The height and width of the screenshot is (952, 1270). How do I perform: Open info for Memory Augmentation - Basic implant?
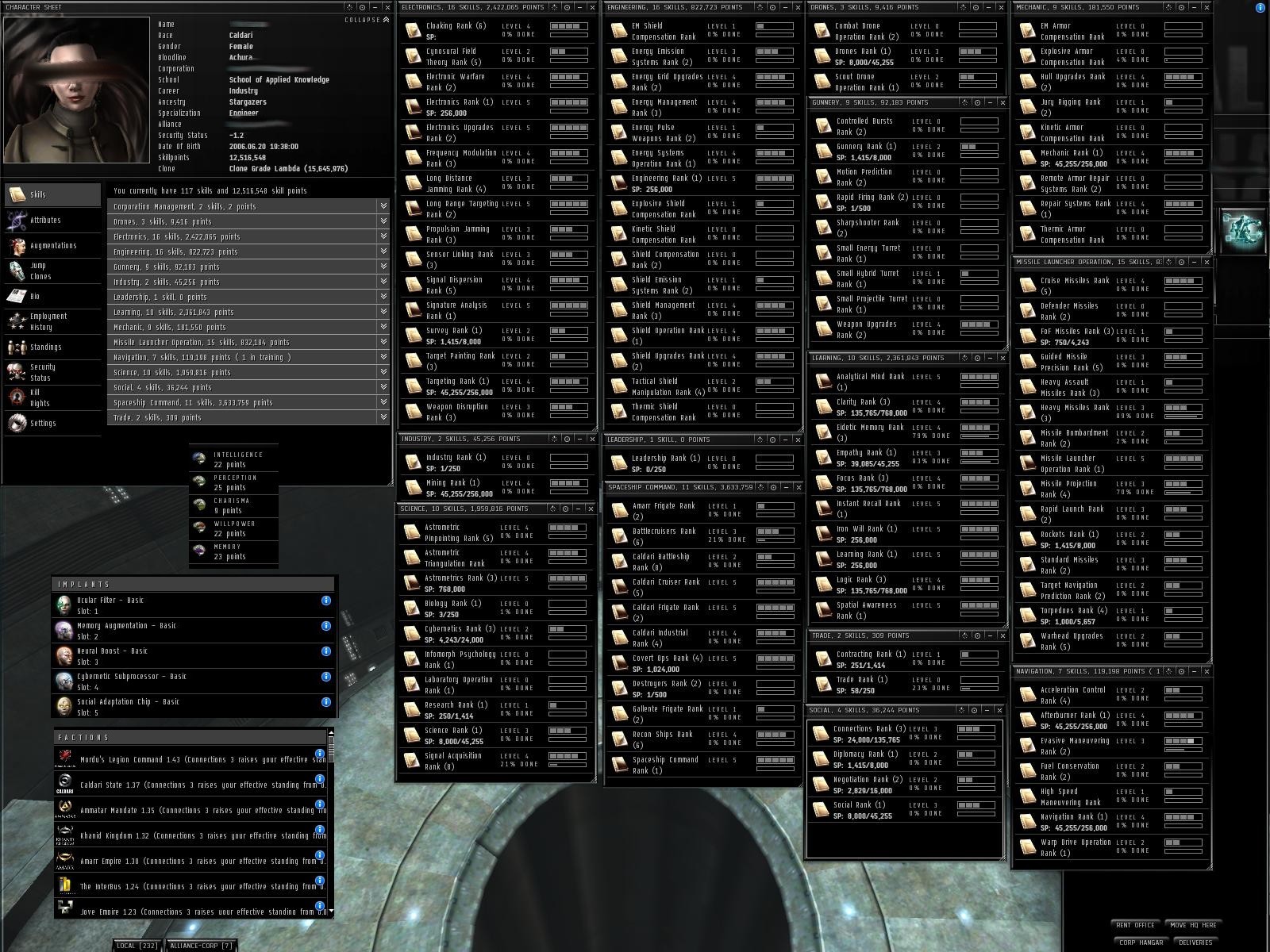coord(326,626)
